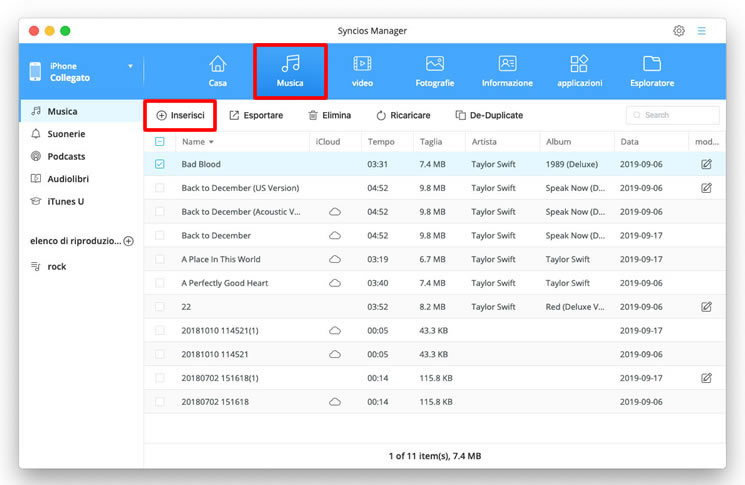Go to the Fotografie tab

coord(435,71)
